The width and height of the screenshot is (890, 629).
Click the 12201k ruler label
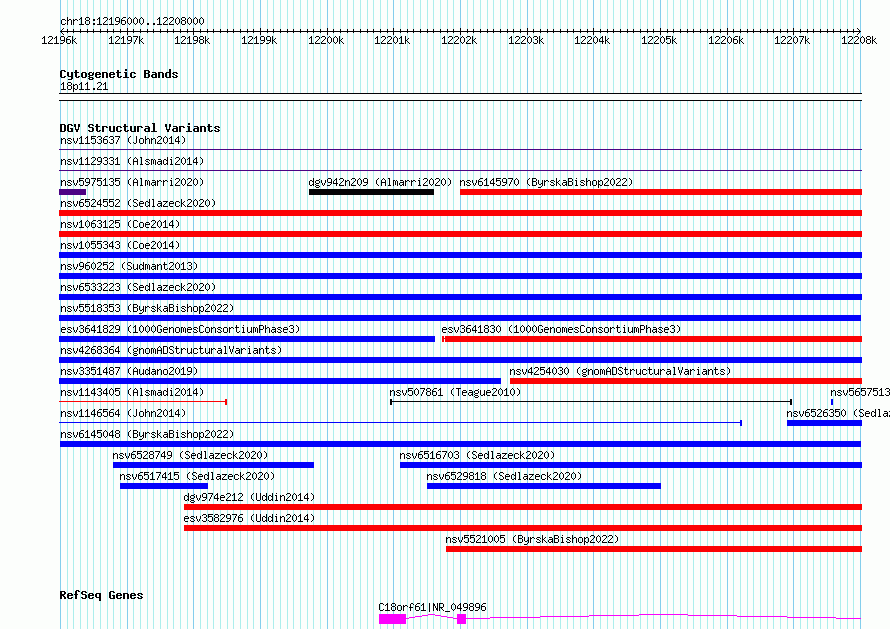pos(393,40)
